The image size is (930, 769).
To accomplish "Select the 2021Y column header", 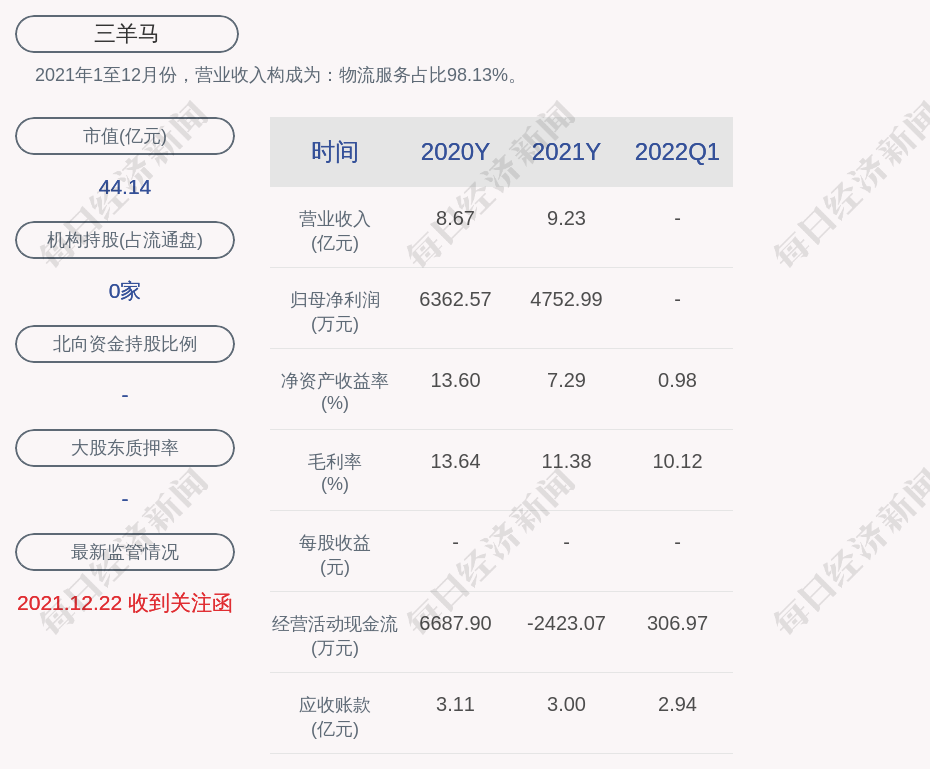I will [x=566, y=152].
